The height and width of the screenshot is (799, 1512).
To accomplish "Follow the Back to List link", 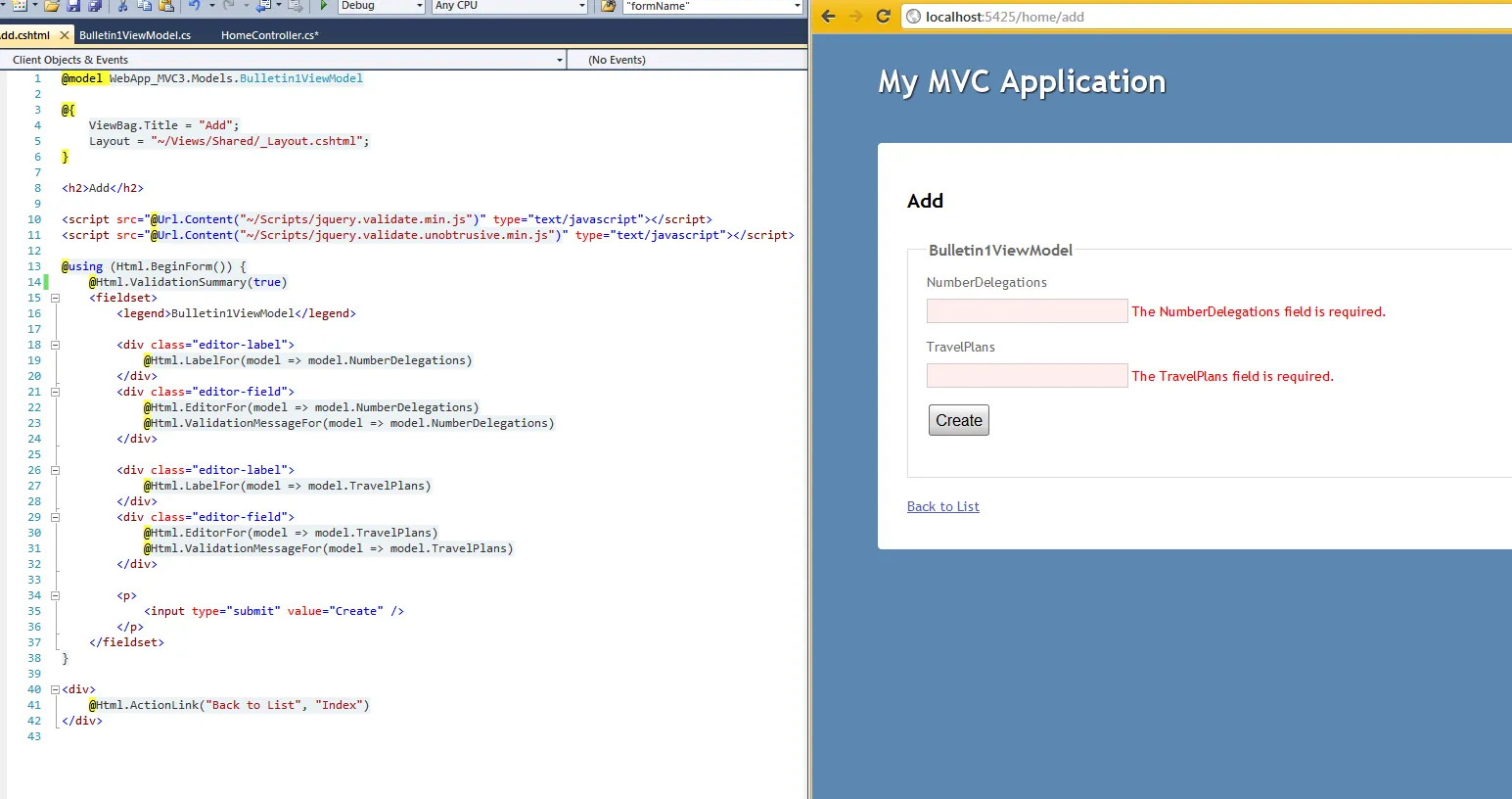I will (942, 506).
